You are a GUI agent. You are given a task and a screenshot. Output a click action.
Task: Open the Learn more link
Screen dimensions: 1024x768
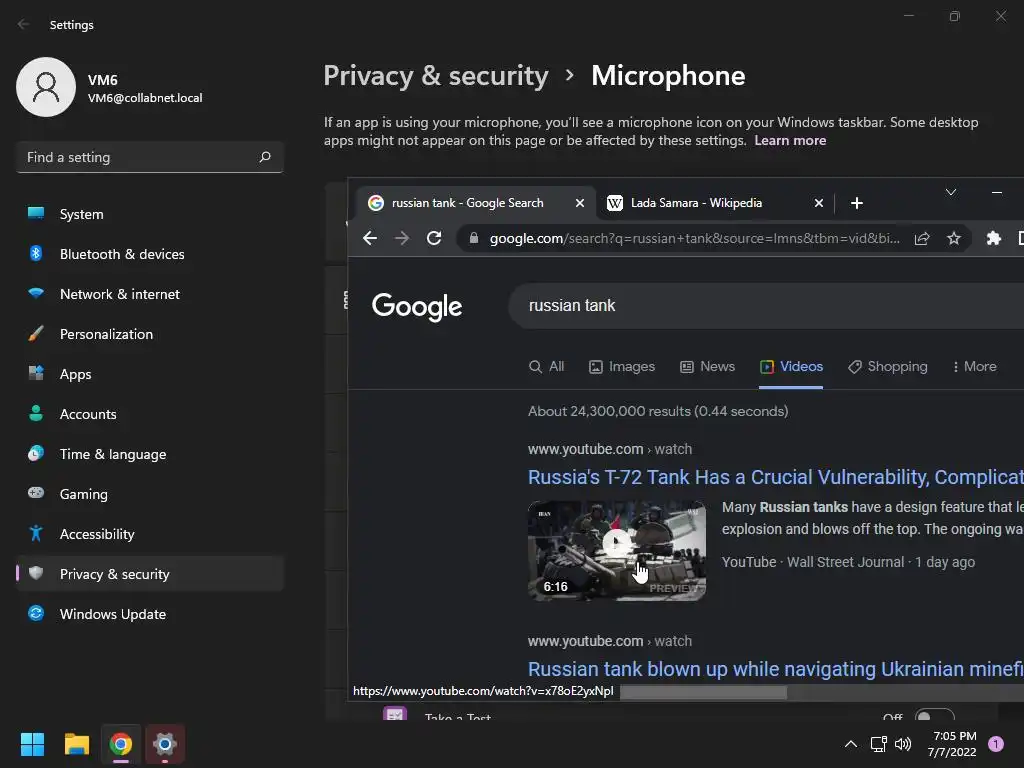tap(790, 140)
